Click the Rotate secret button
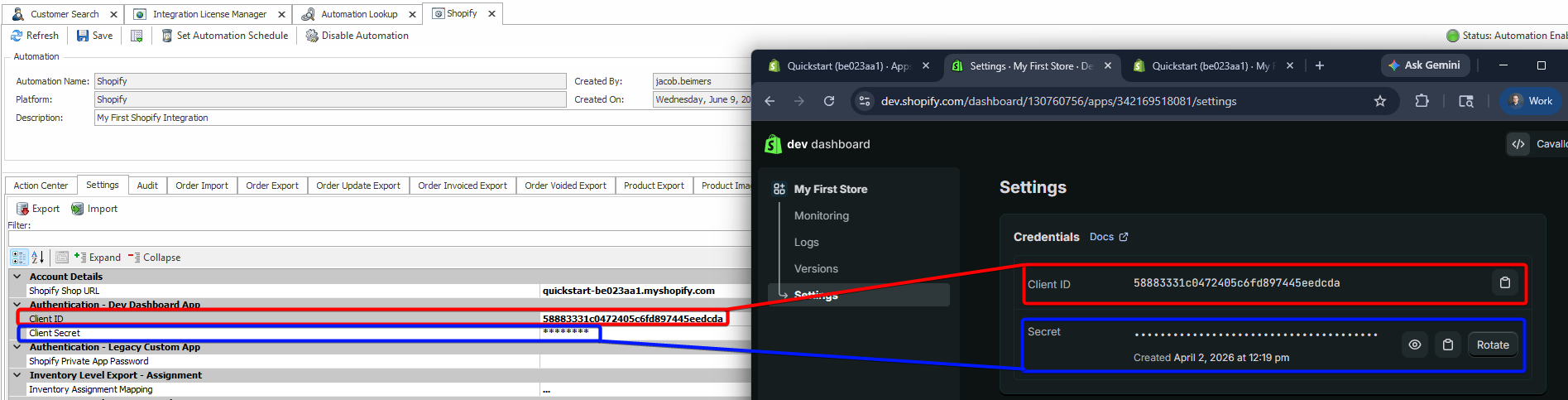 pos(1492,345)
